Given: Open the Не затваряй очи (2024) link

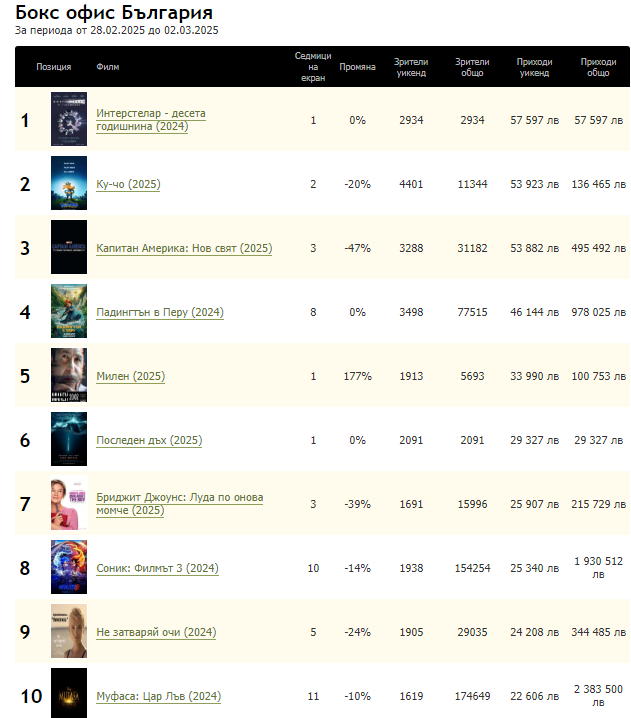Looking at the screenshot, I should (x=156, y=632).
